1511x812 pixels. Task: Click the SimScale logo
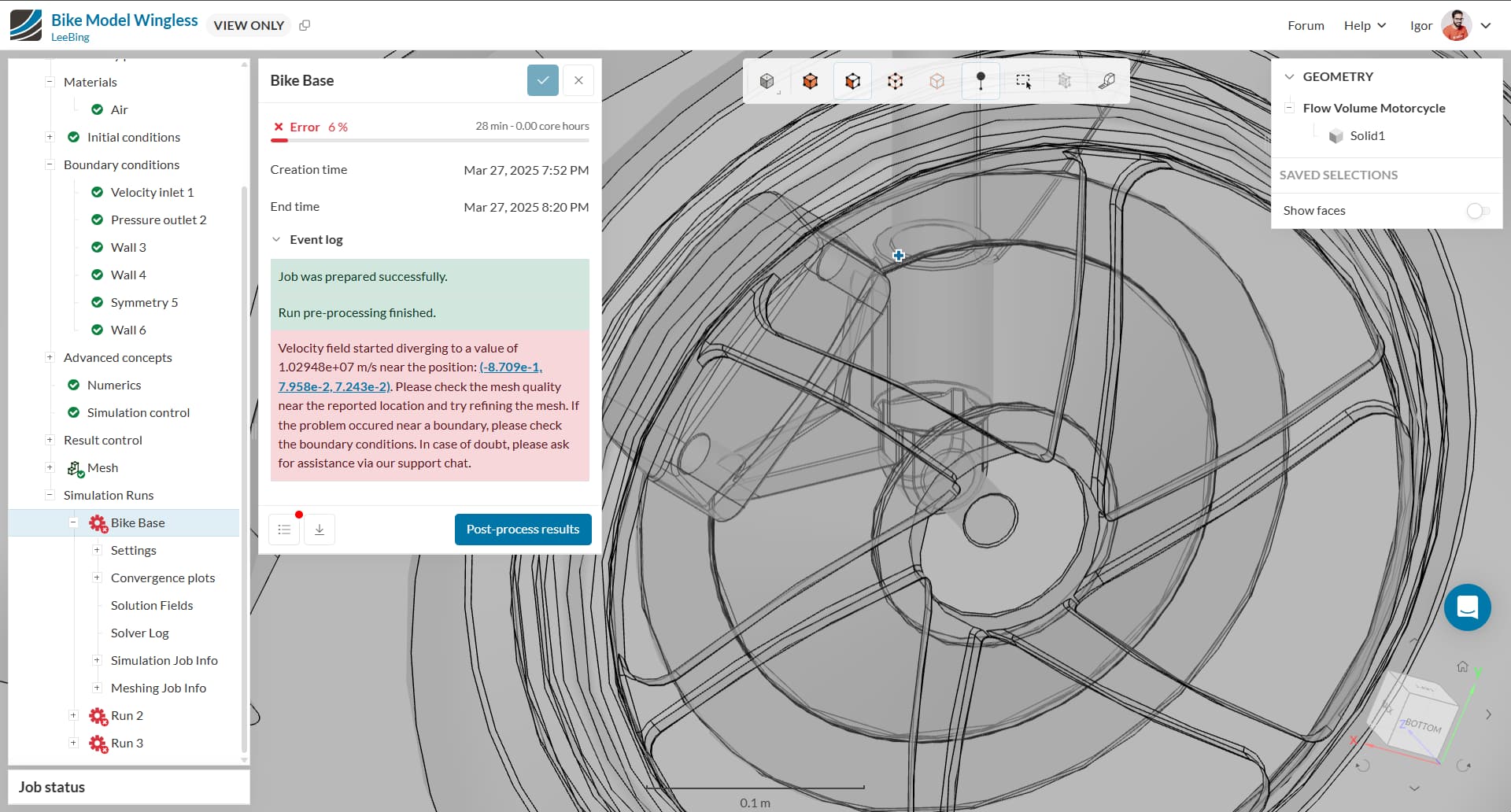click(26, 25)
